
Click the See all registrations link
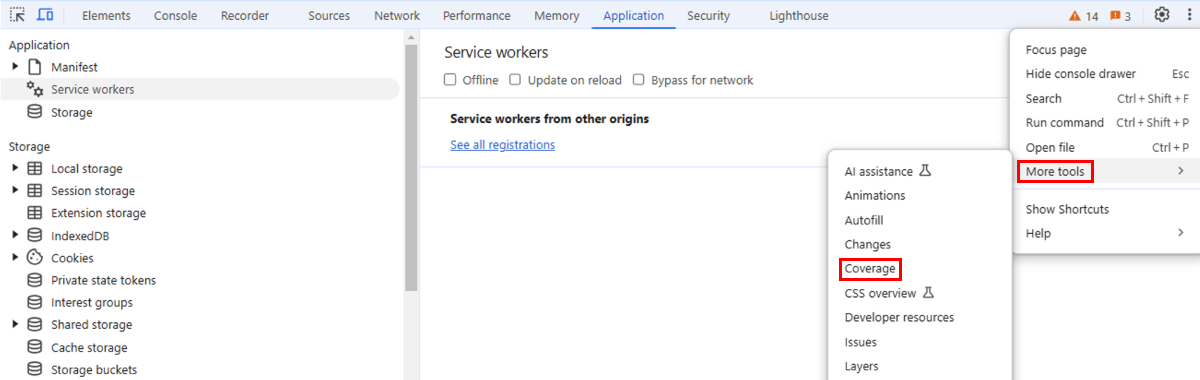click(502, 145)
